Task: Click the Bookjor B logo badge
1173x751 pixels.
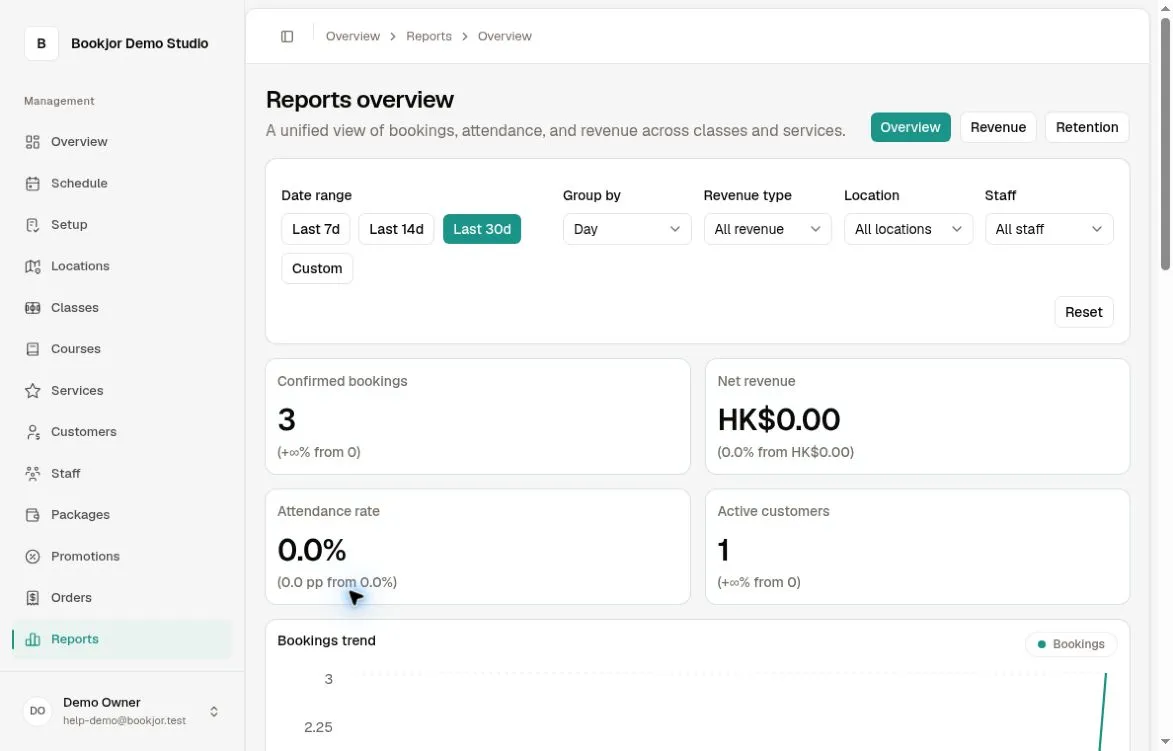Action: coord(41,43)
